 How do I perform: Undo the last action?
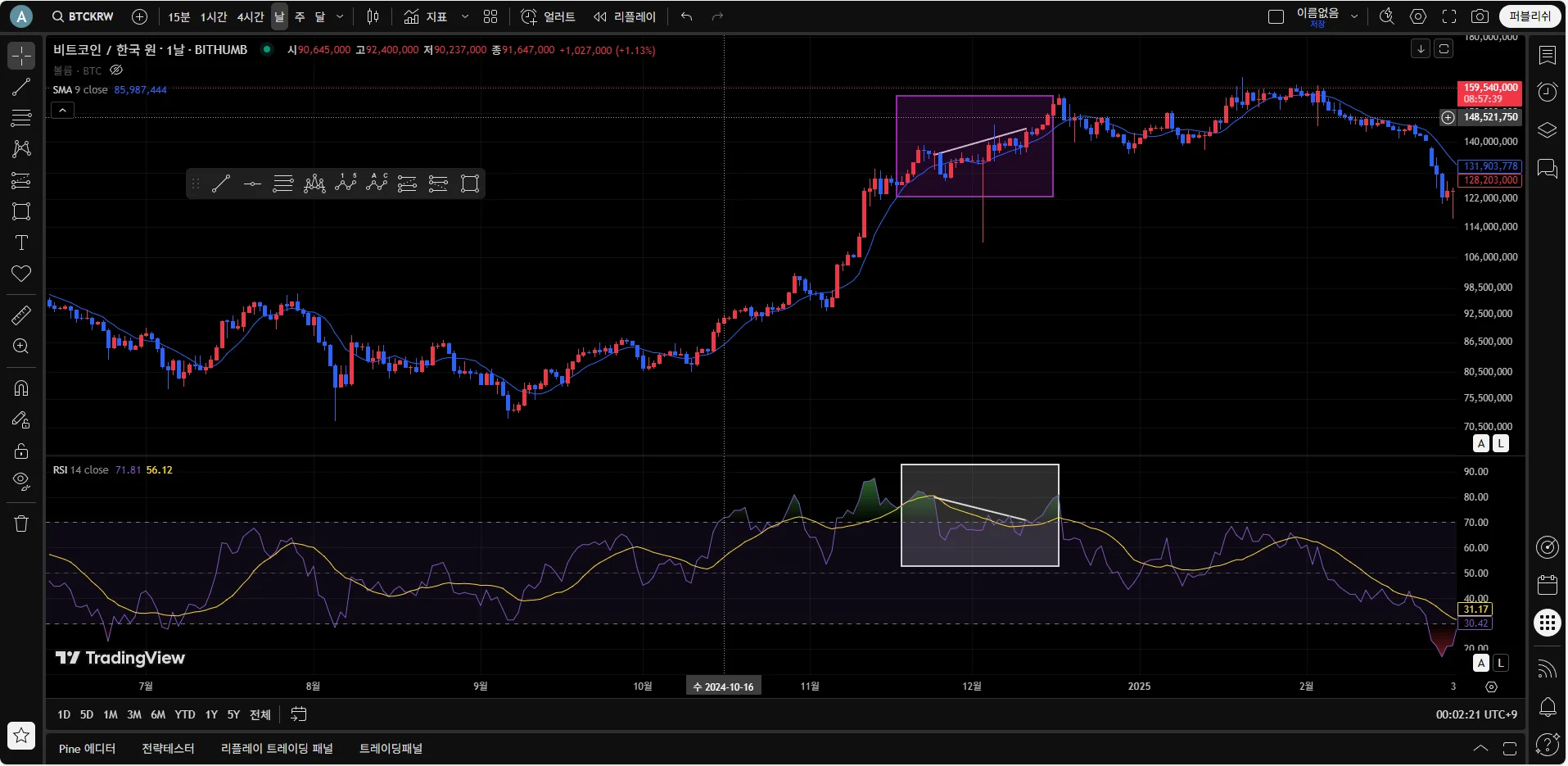pyautogui.click(x=686, y=16)
